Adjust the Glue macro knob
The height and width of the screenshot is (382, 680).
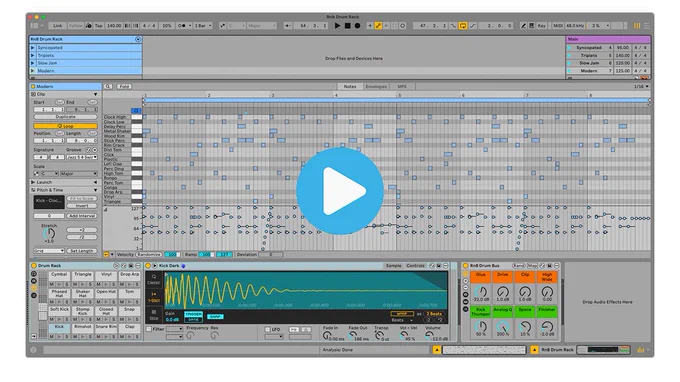[481, 291]
